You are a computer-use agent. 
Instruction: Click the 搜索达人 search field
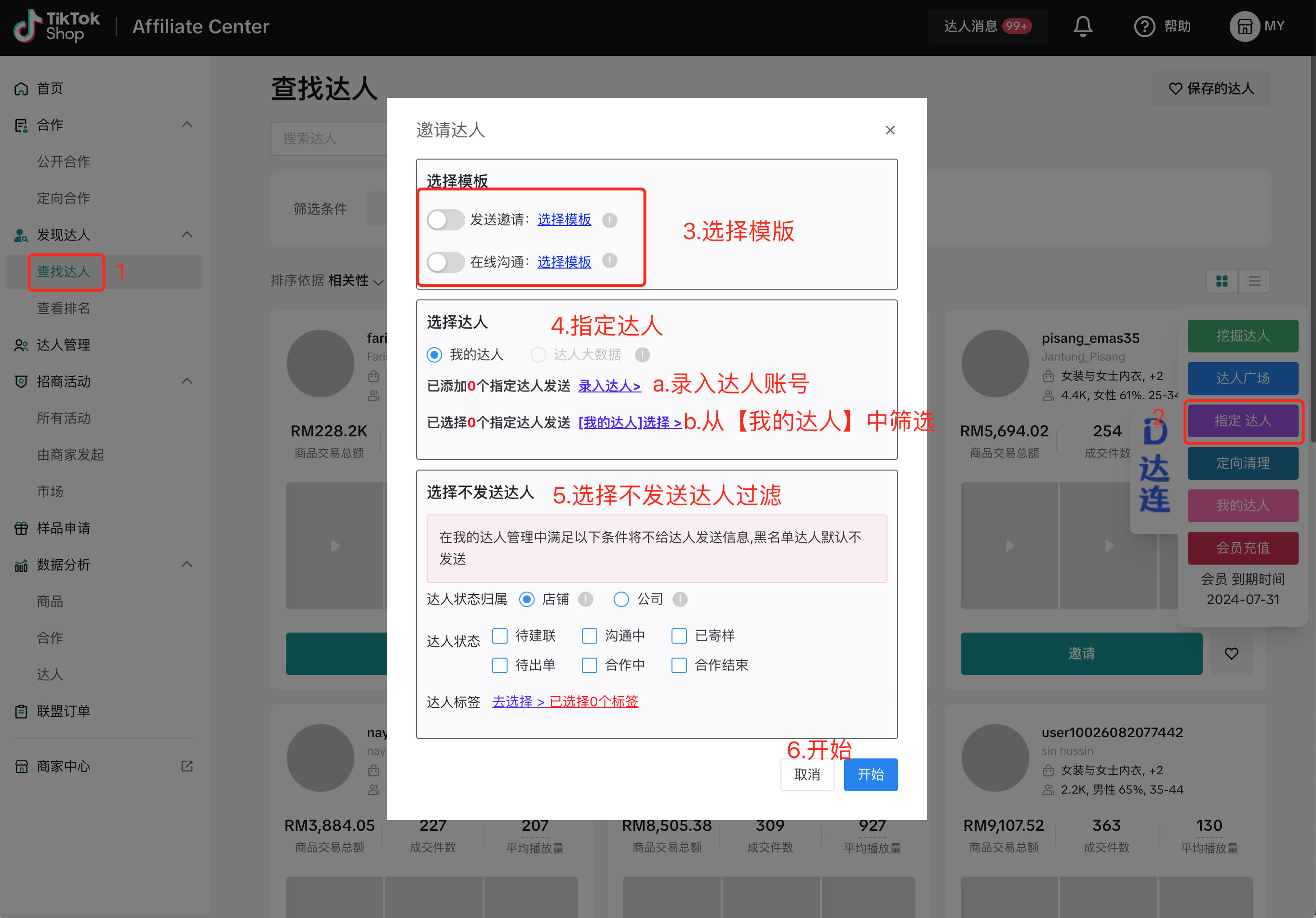pos(329,138)
